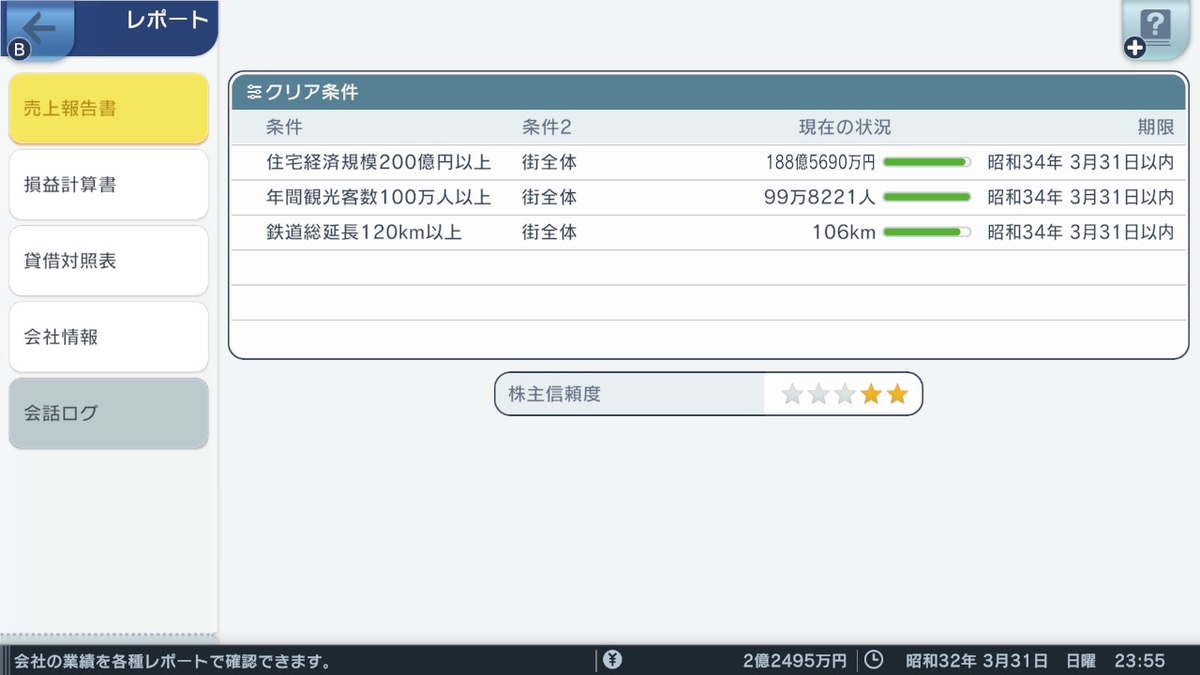Image resolution: width=1200 pixels, height=675 pixels.
Task: Click the レポート title
Action: [167, 20]
